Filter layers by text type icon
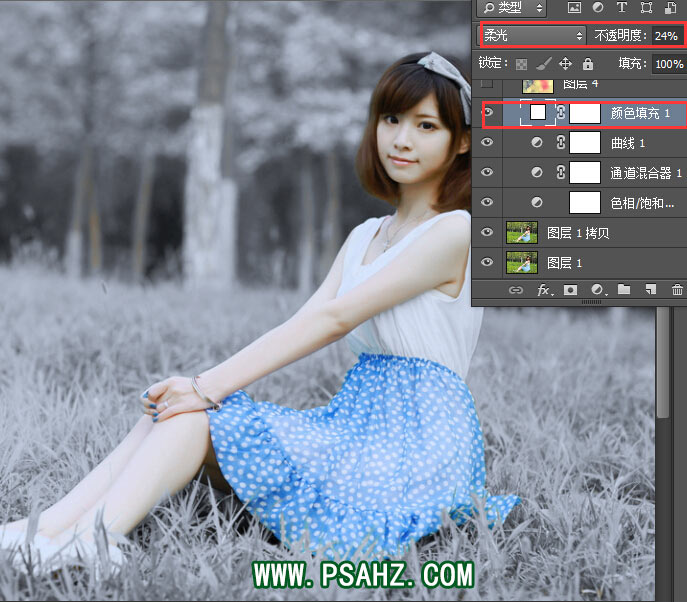This screenshot has width=687, height=602. pos(622,8)
